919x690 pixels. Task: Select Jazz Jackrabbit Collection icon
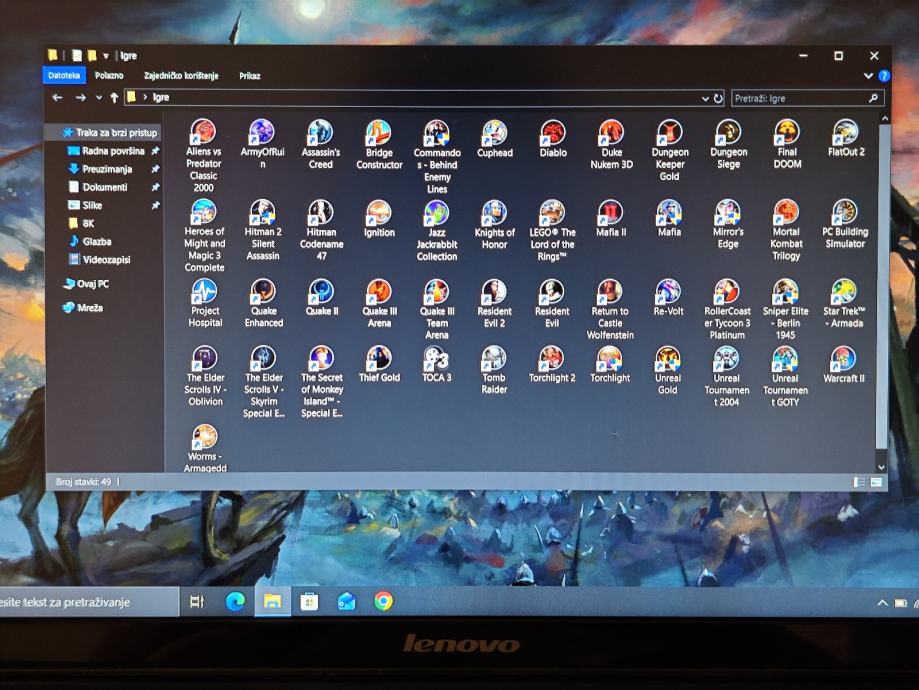pos(437,230)
